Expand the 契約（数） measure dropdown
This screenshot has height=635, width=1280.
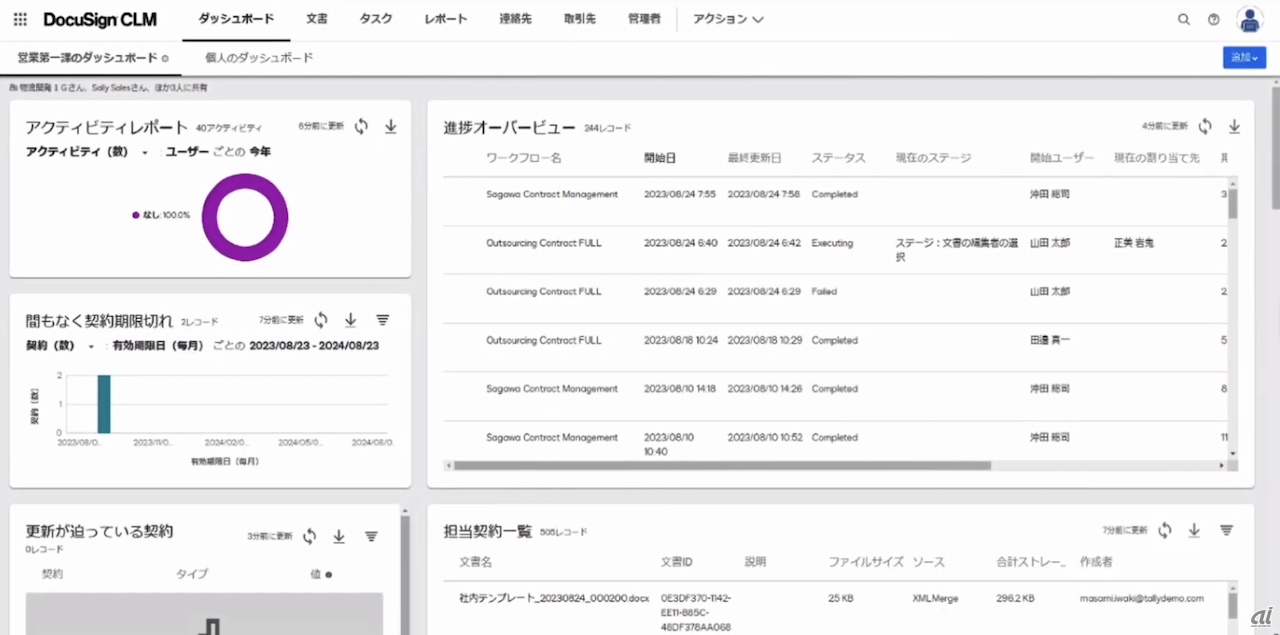coord(92,347)
